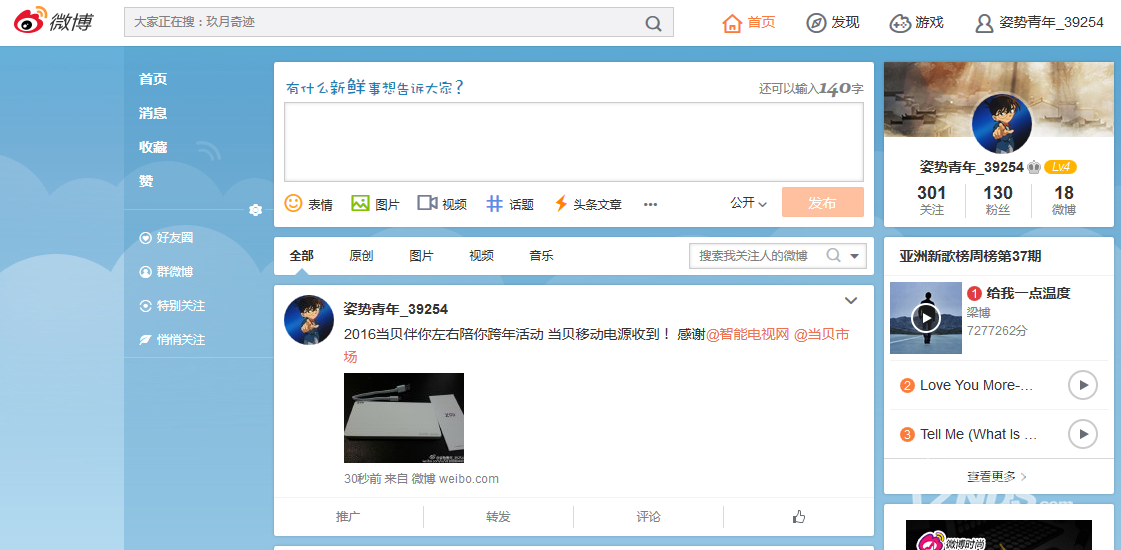Open the 18 微博 posts count
Image resolution: width=1121 pixels, height=550 pixels.
point(1064,200)
